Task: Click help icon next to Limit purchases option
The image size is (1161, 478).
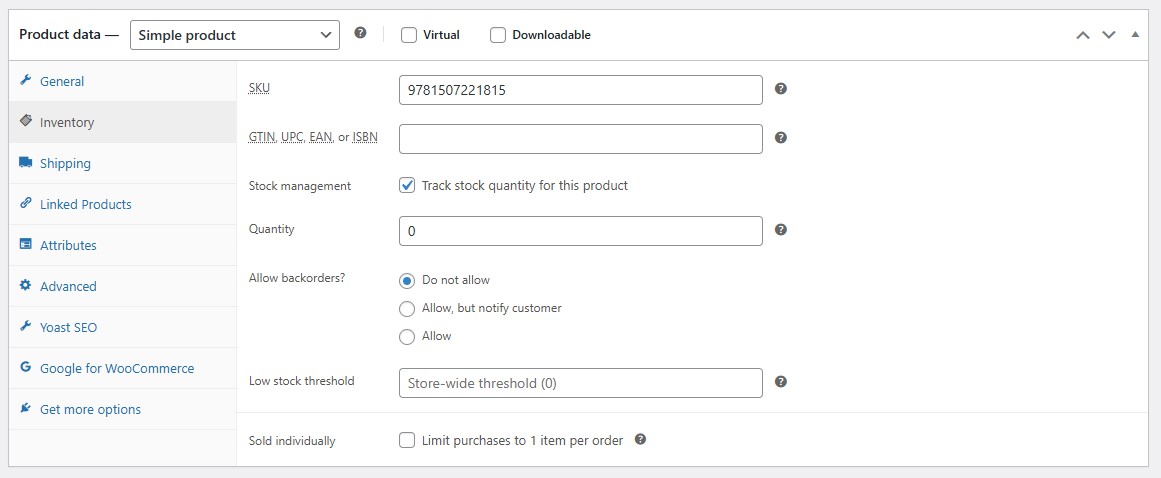Action: (x=641, y=439)
